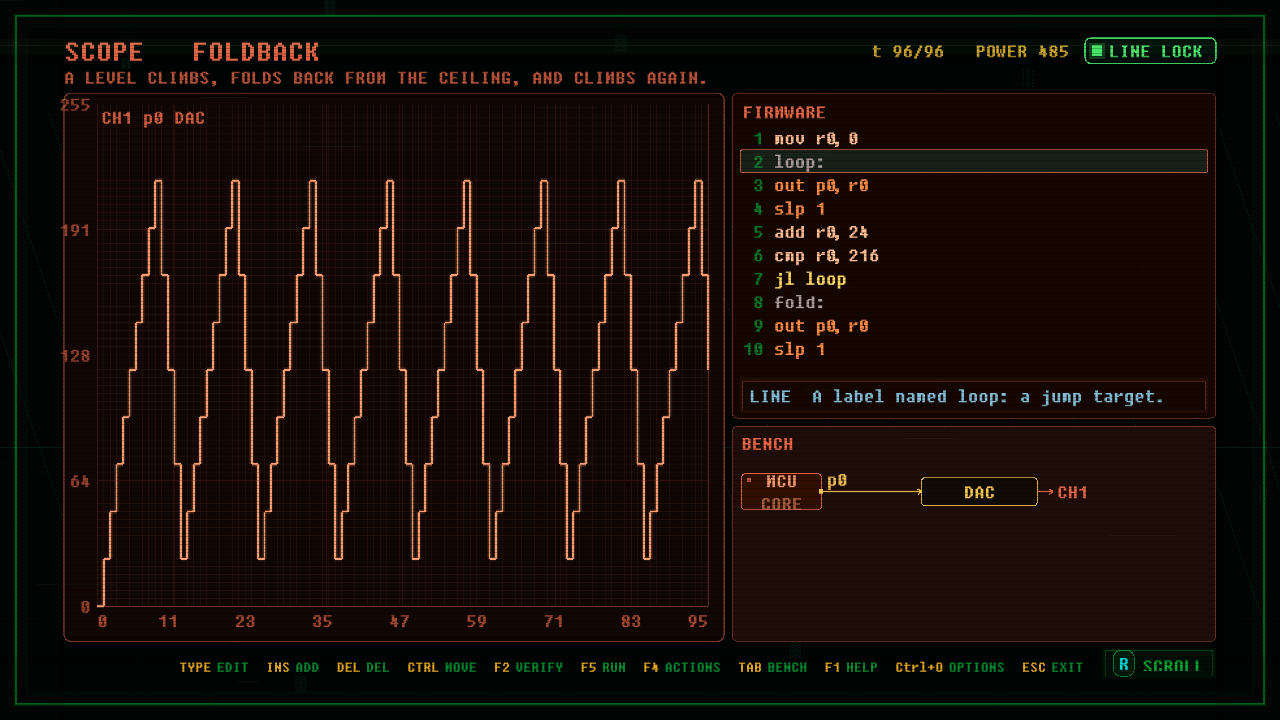
Task: Switch focus with TAB BENCH
Action: [773, 667]
